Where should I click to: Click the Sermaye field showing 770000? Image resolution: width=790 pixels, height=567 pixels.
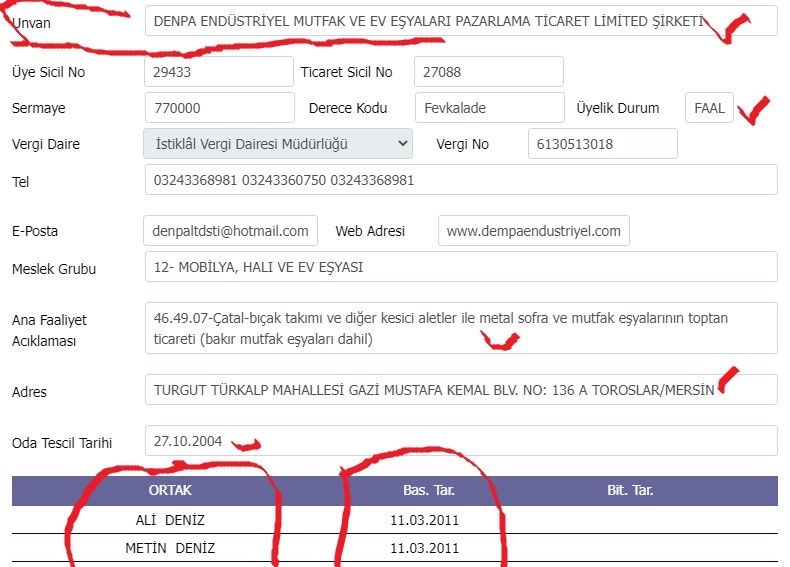click(220, 107)
